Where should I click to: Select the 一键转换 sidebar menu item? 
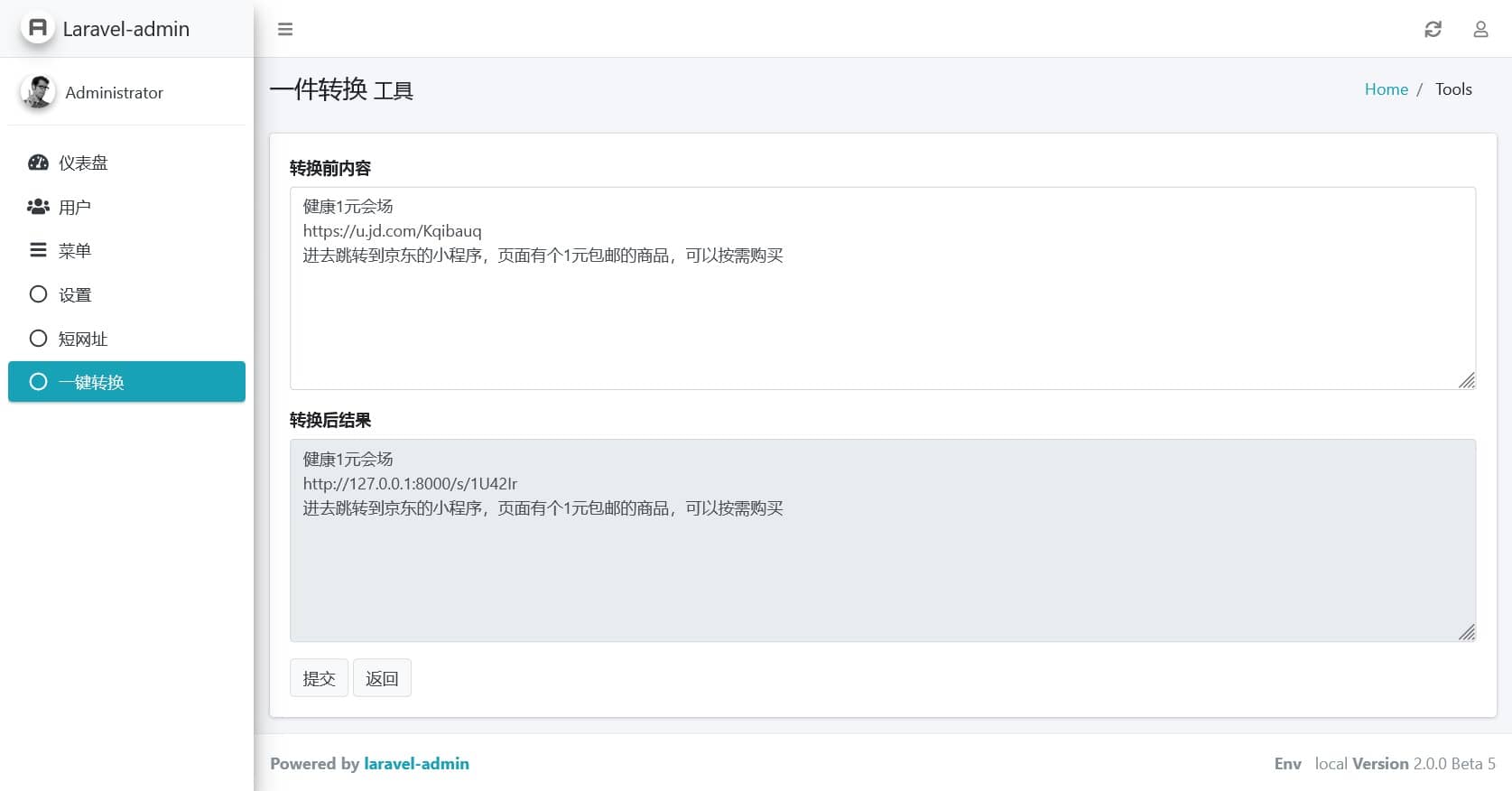(126, 382)
